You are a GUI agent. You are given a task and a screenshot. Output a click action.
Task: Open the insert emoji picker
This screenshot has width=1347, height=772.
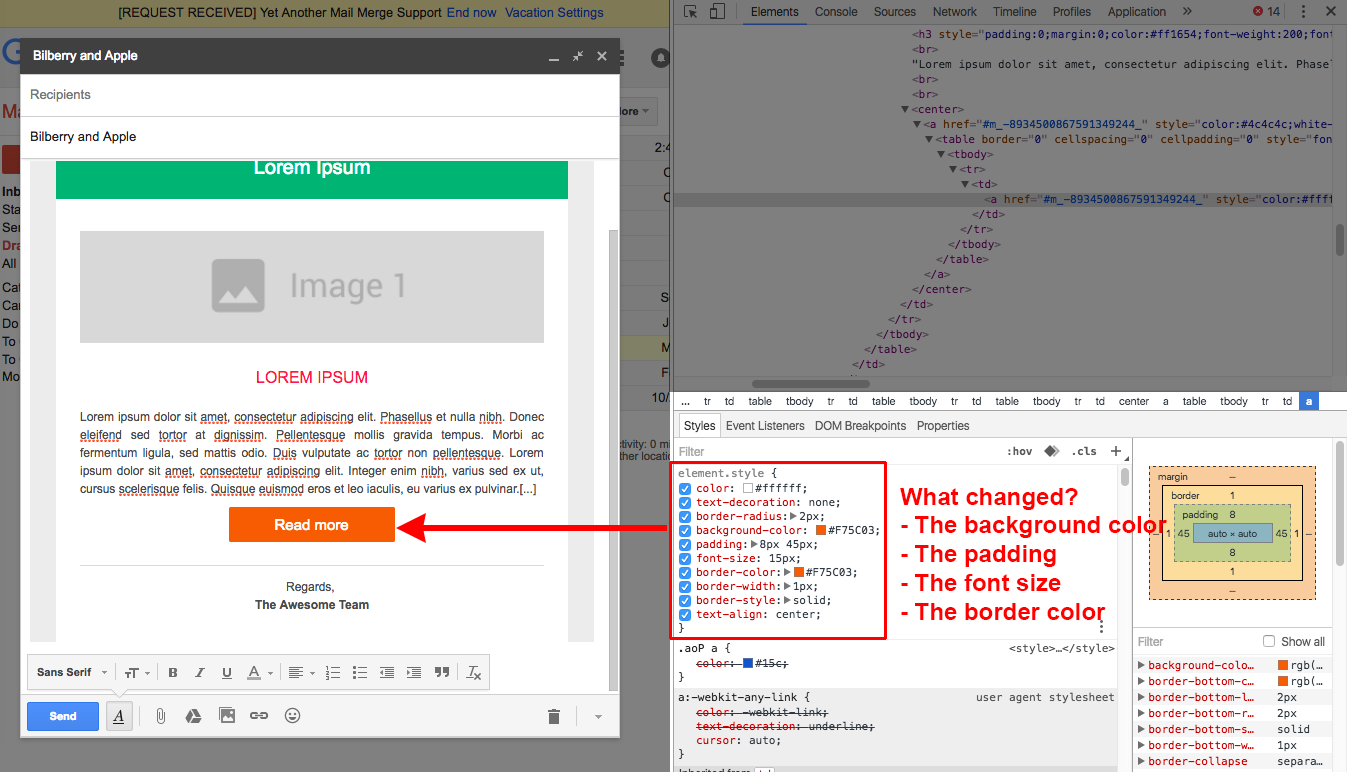pos(292,716)
